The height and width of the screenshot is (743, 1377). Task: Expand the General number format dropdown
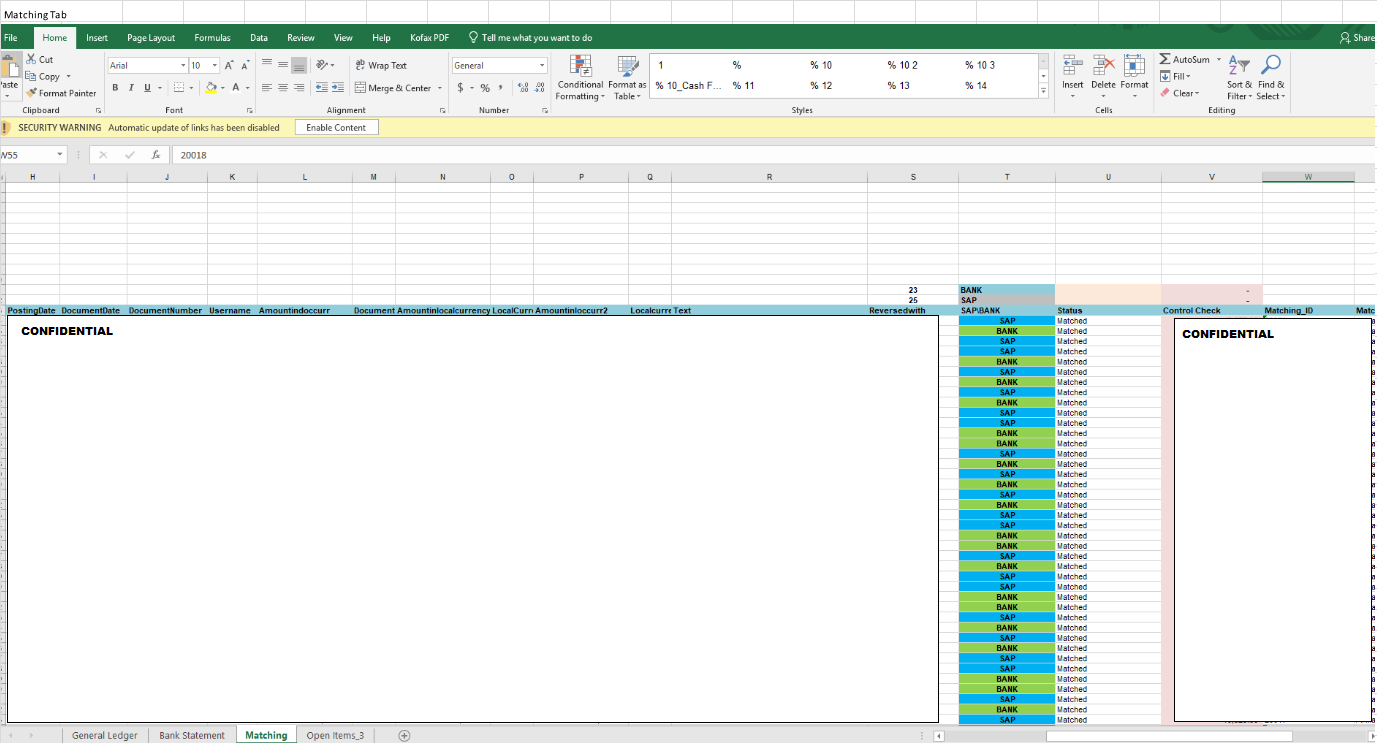542,65
